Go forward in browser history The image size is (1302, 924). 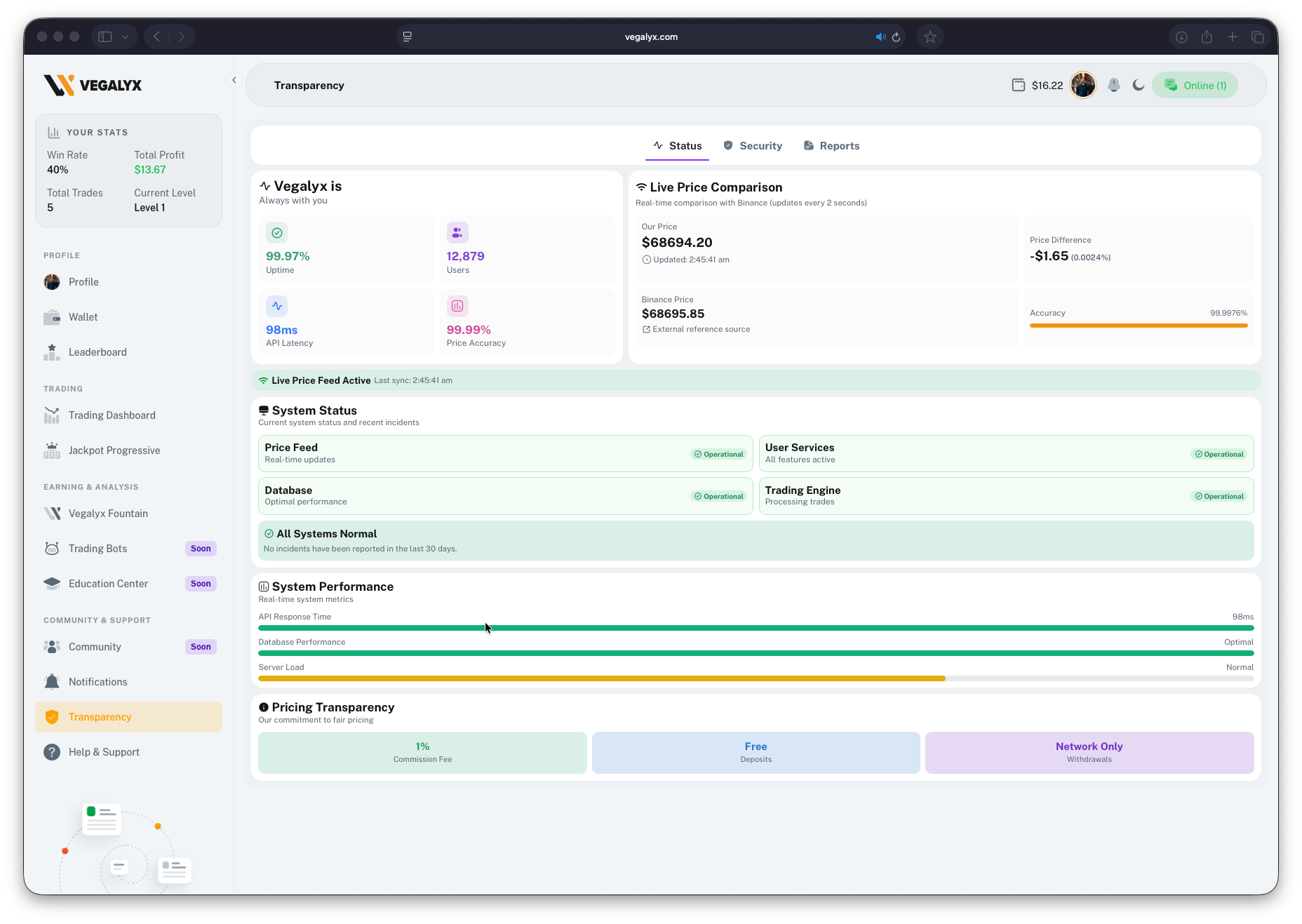(182, 36)
